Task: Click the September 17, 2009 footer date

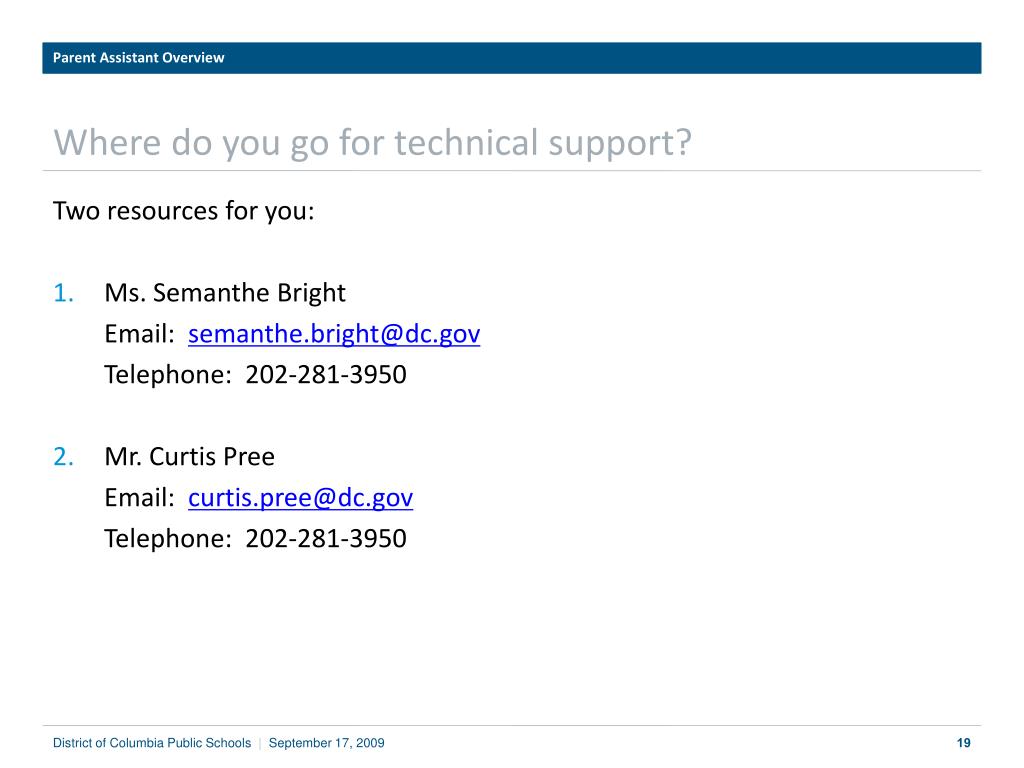Action: pos(327,743)
